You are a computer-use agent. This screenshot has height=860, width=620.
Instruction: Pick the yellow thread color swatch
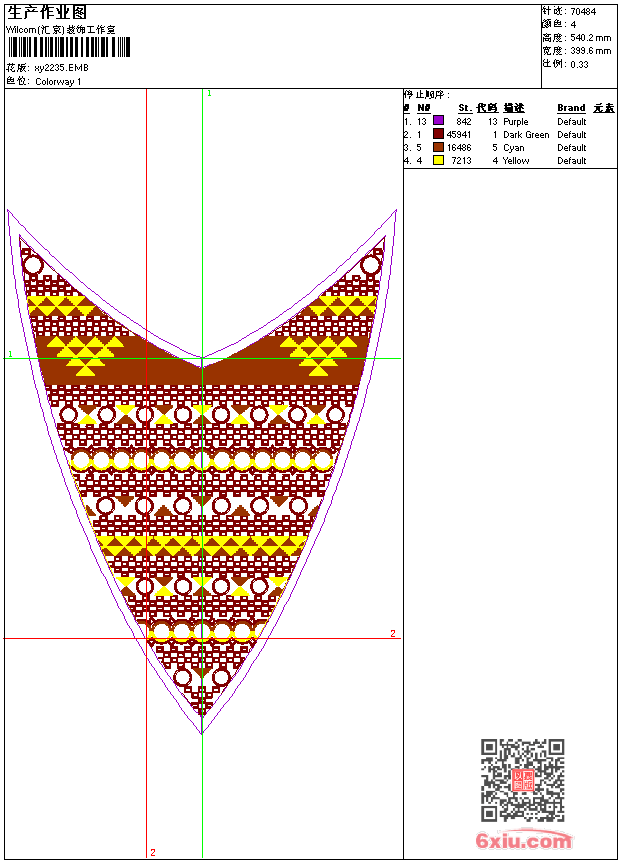[x=438, y=160]
